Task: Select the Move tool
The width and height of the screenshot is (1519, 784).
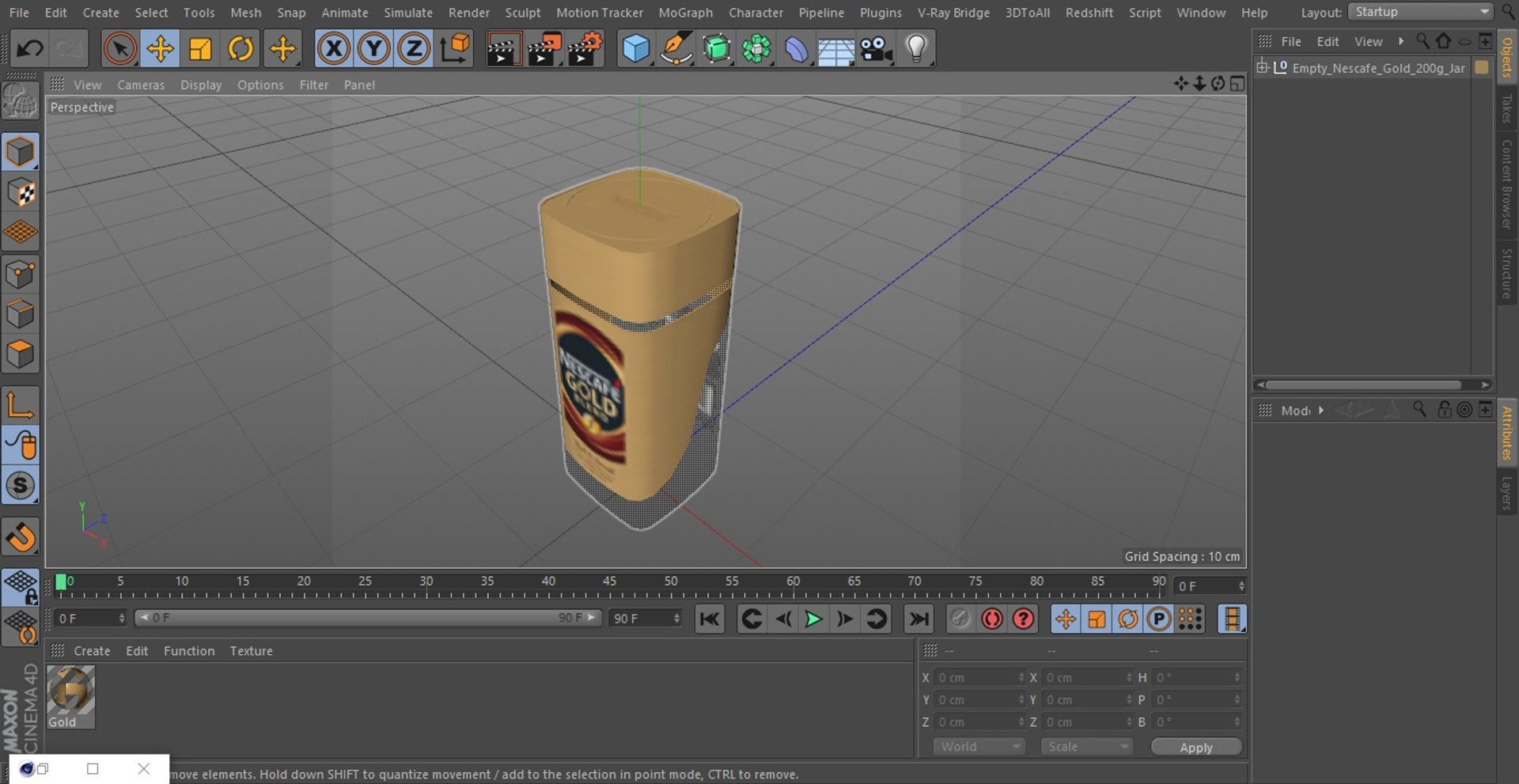Action: click(160, 49)
